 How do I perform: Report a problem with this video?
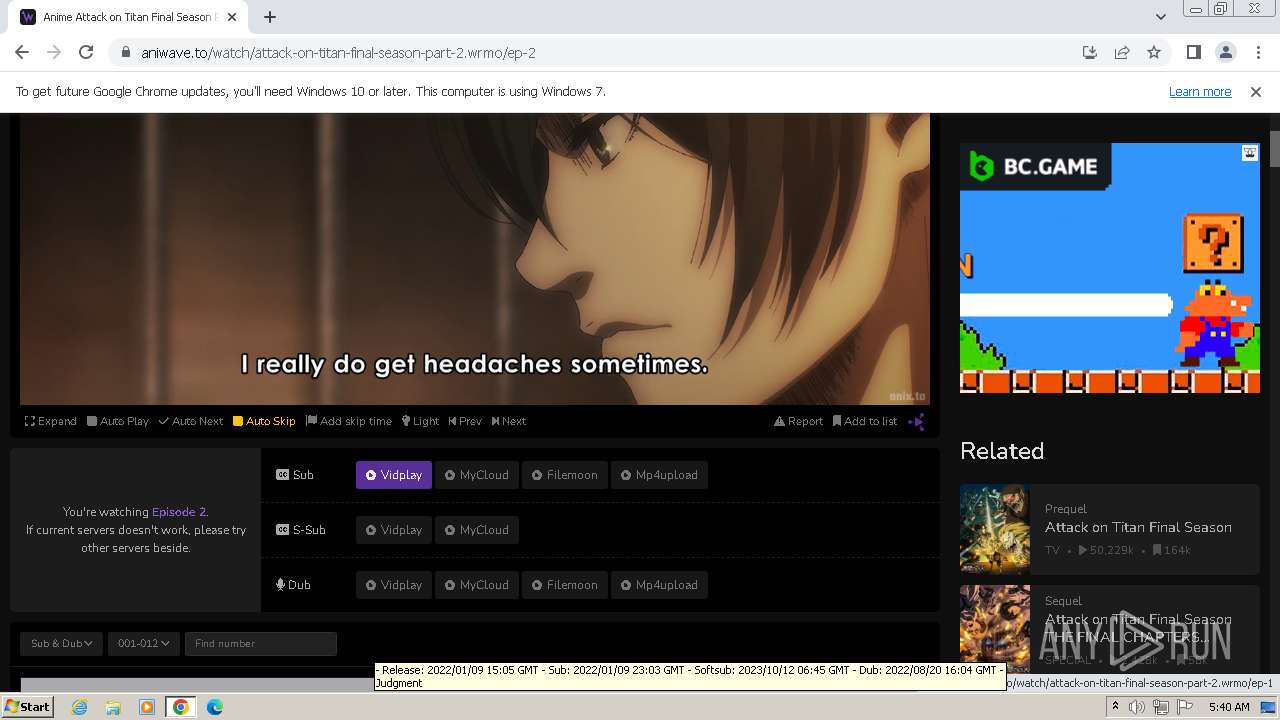tap(799, 421)
